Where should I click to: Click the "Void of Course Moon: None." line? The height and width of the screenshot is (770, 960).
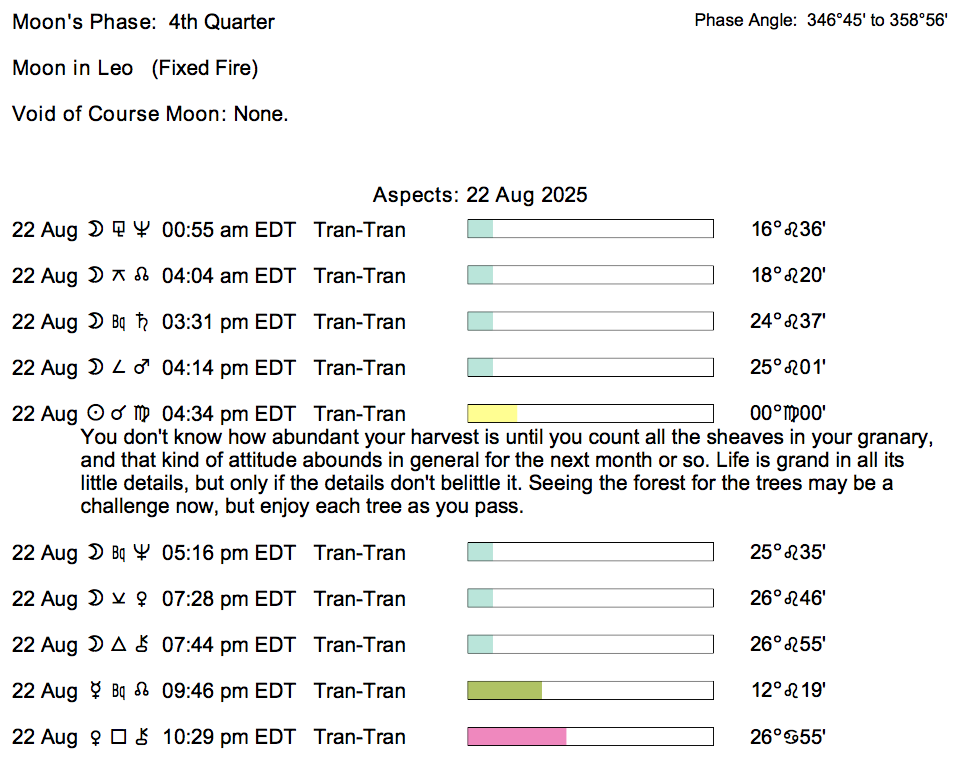click(x=150, y=114)
